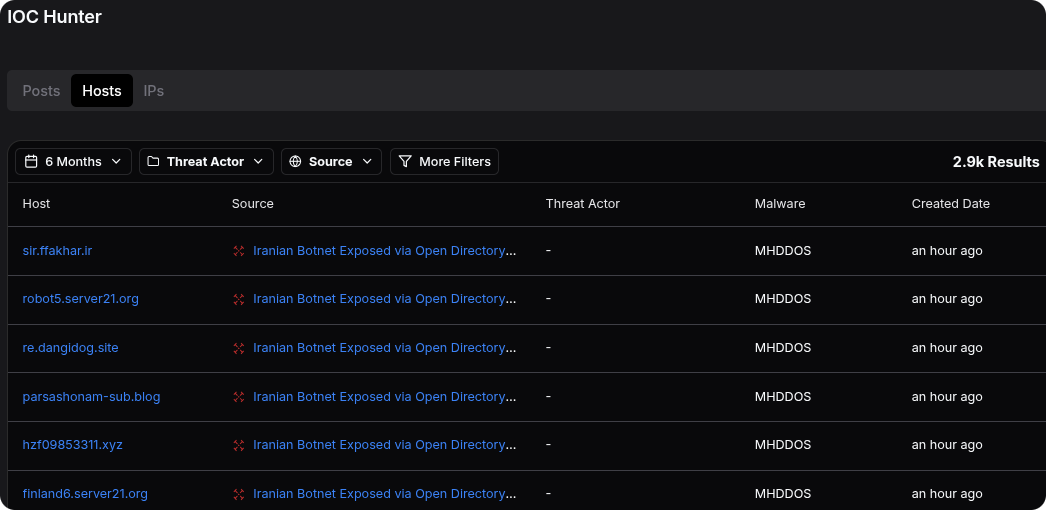Open host sir.ffakhar.ir

[x=57, y=251]
